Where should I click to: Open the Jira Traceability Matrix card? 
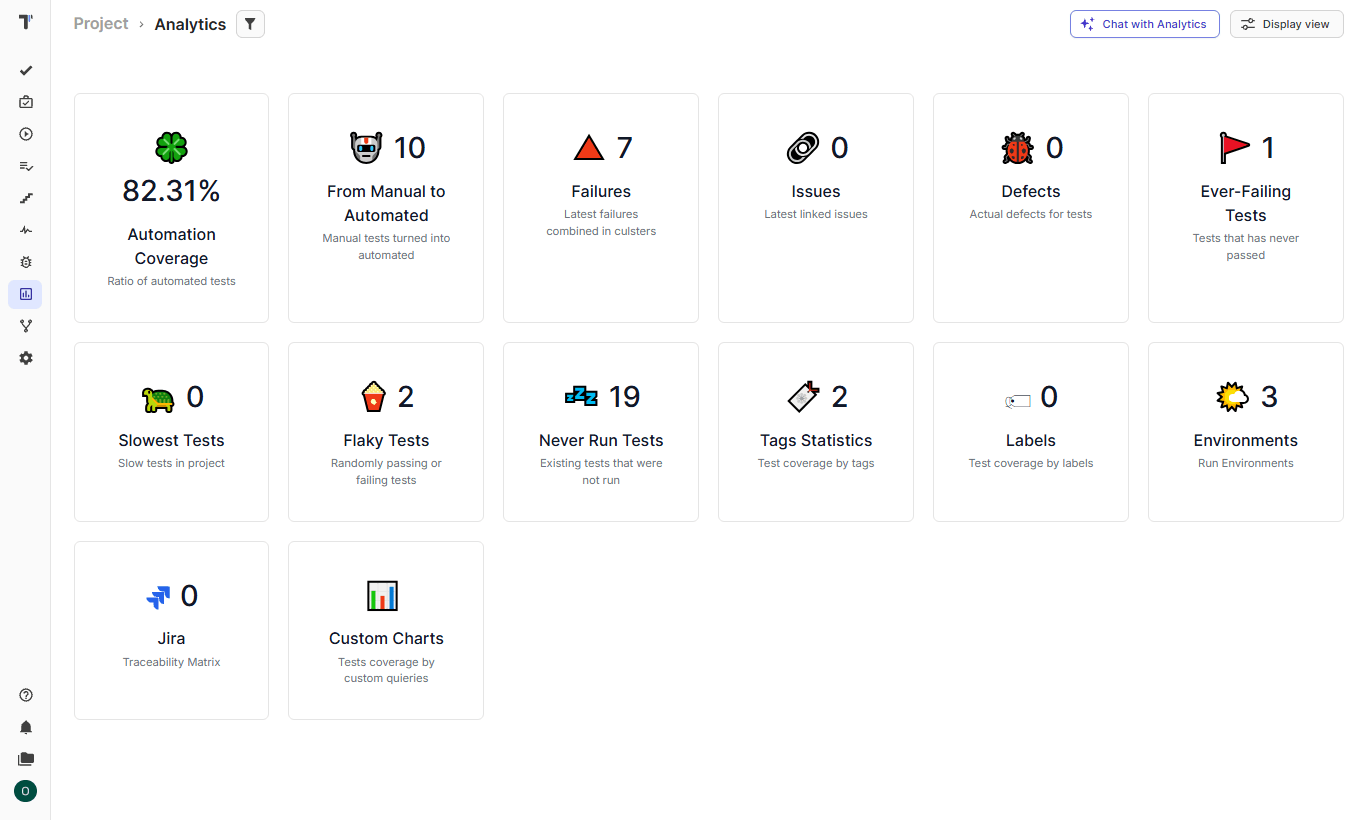tap(171, 631)
